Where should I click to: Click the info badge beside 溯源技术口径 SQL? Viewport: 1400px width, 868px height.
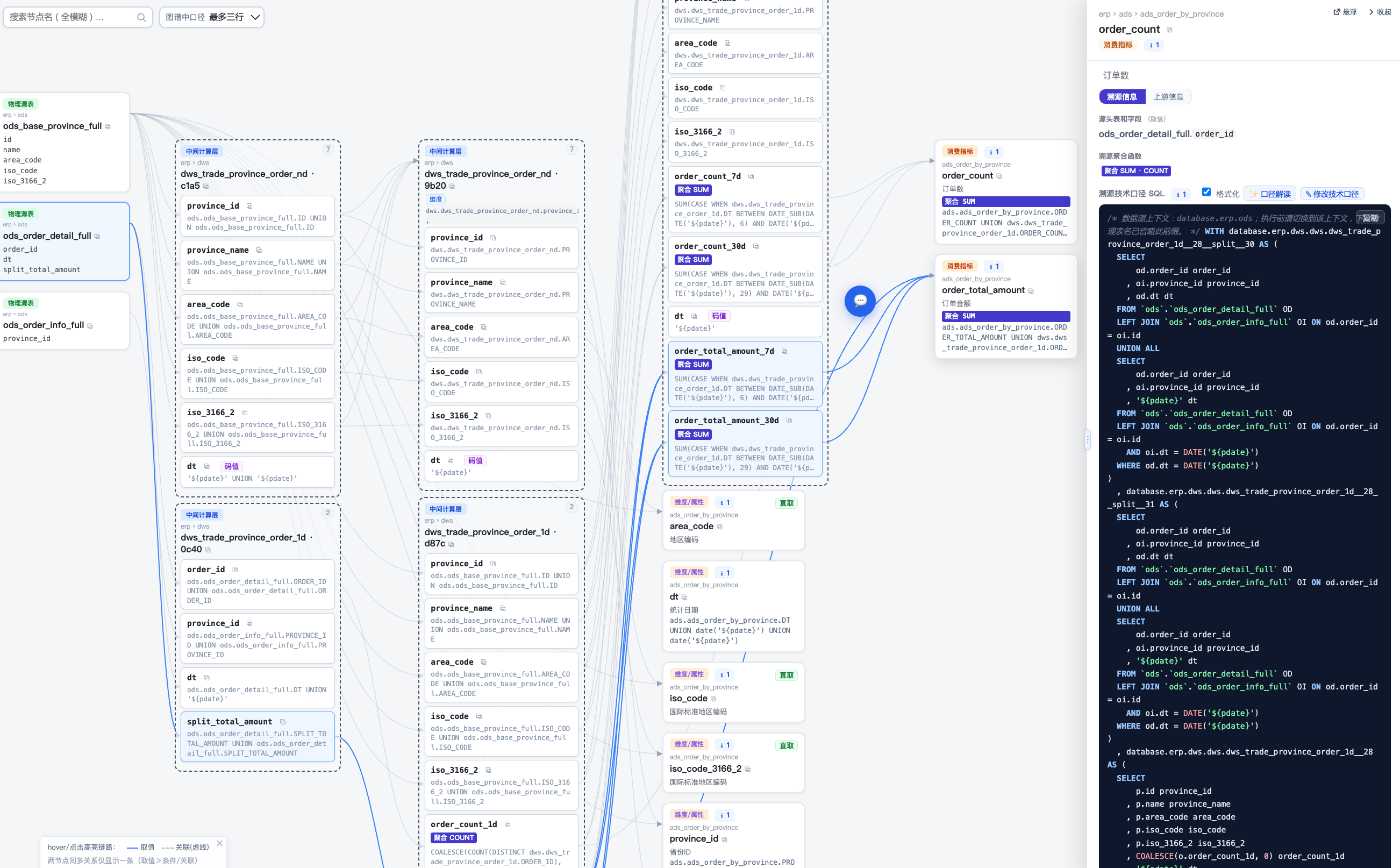pos(1181,195)
